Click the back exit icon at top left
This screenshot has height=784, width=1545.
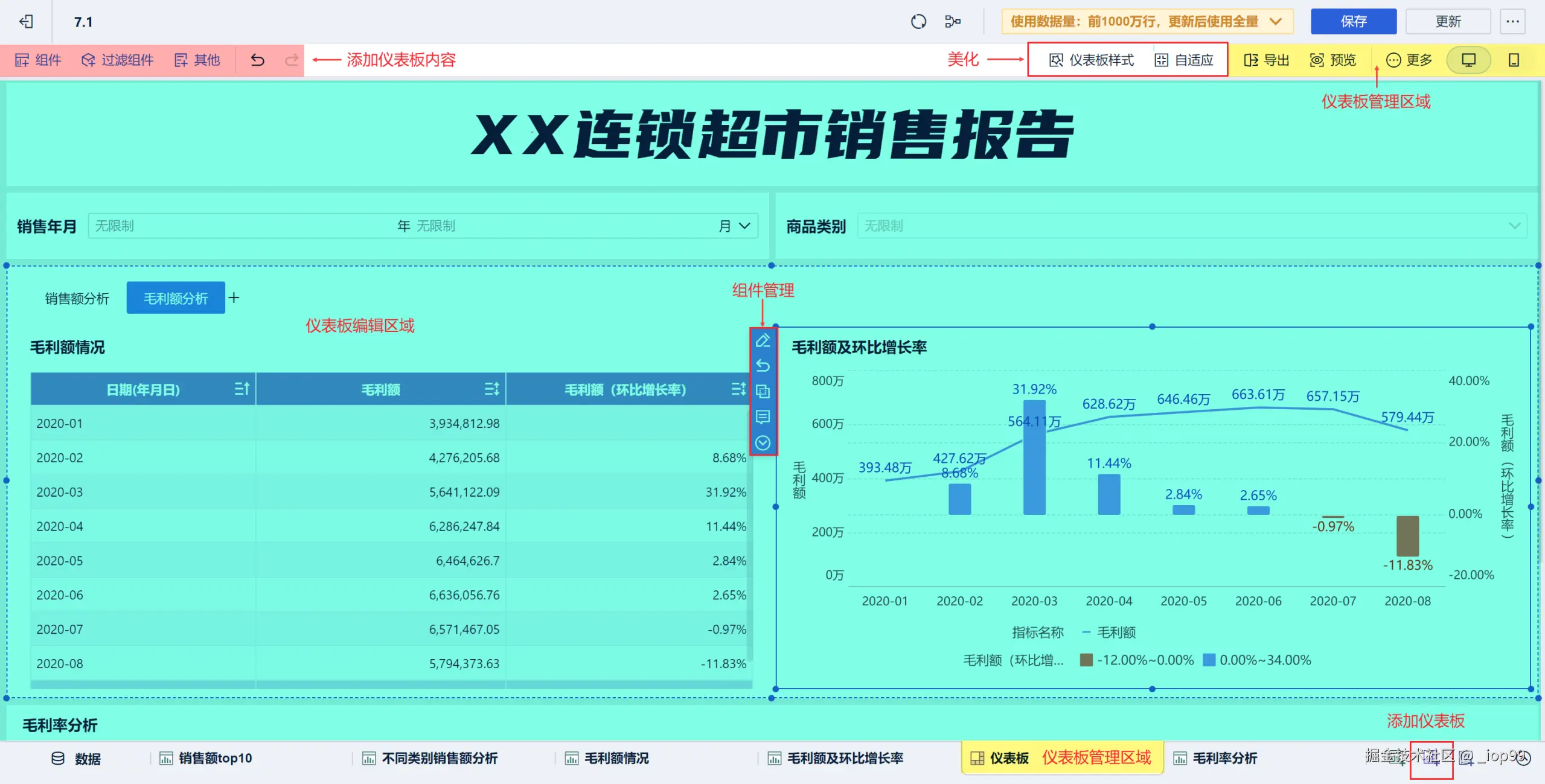click(x=26, y=22)
